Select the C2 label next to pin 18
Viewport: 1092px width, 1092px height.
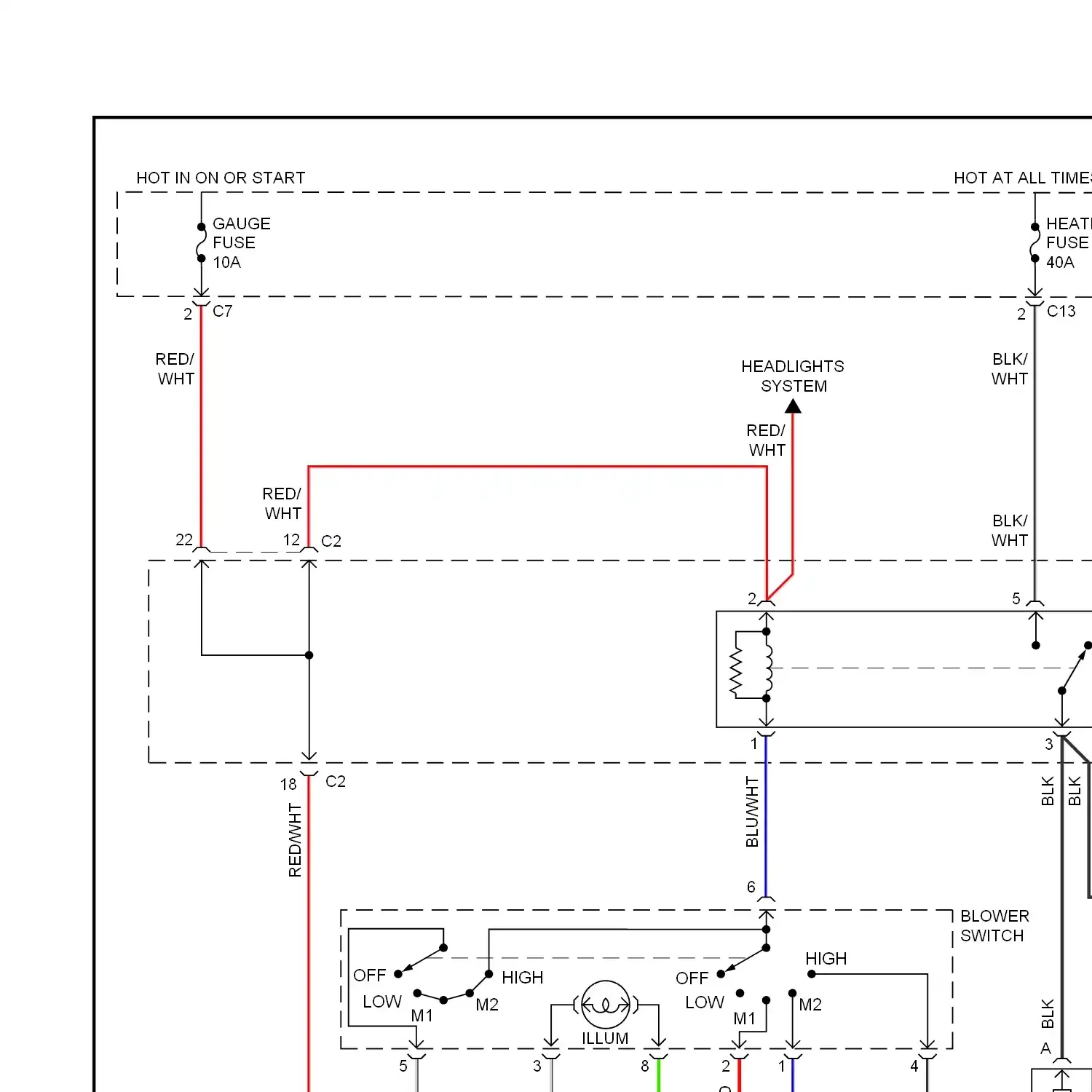[x=336, y=781]
